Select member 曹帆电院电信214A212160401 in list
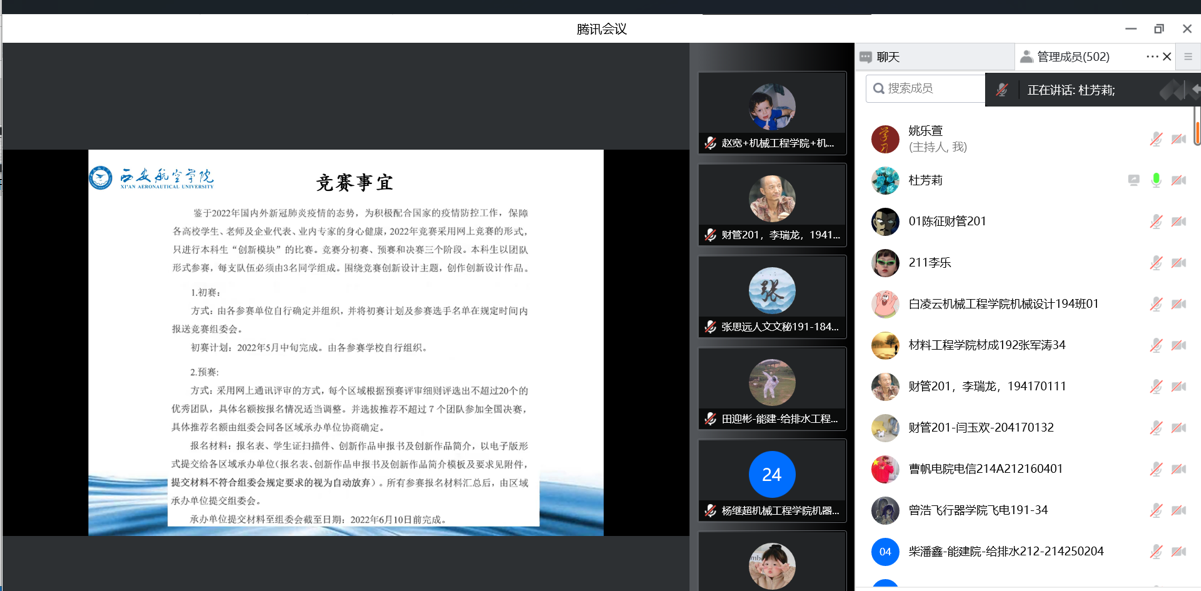Screen dimensions: 1201x591 point(985,468)
